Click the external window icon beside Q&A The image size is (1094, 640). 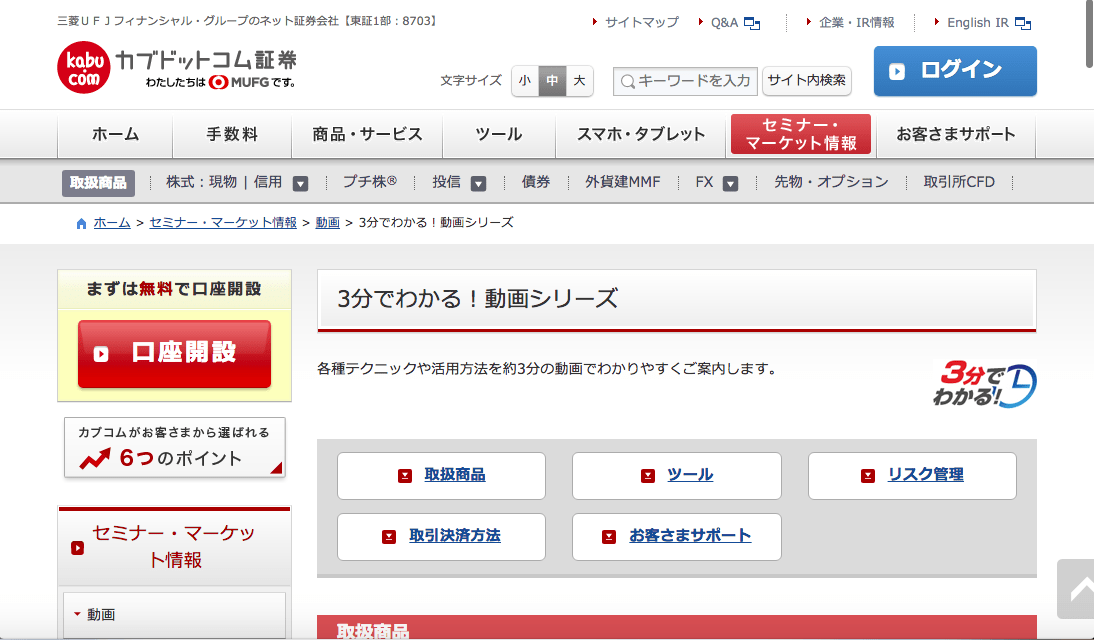click(751, 23)
